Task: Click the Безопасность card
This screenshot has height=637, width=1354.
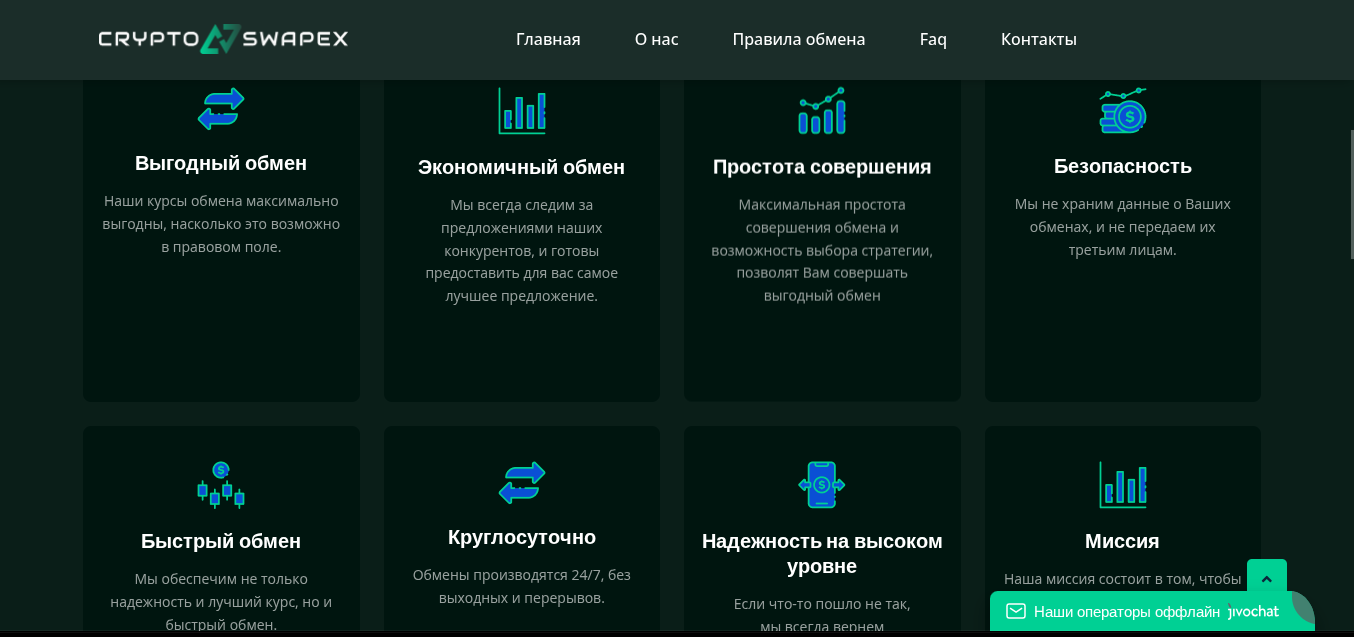Action: tap(1122, 240)
